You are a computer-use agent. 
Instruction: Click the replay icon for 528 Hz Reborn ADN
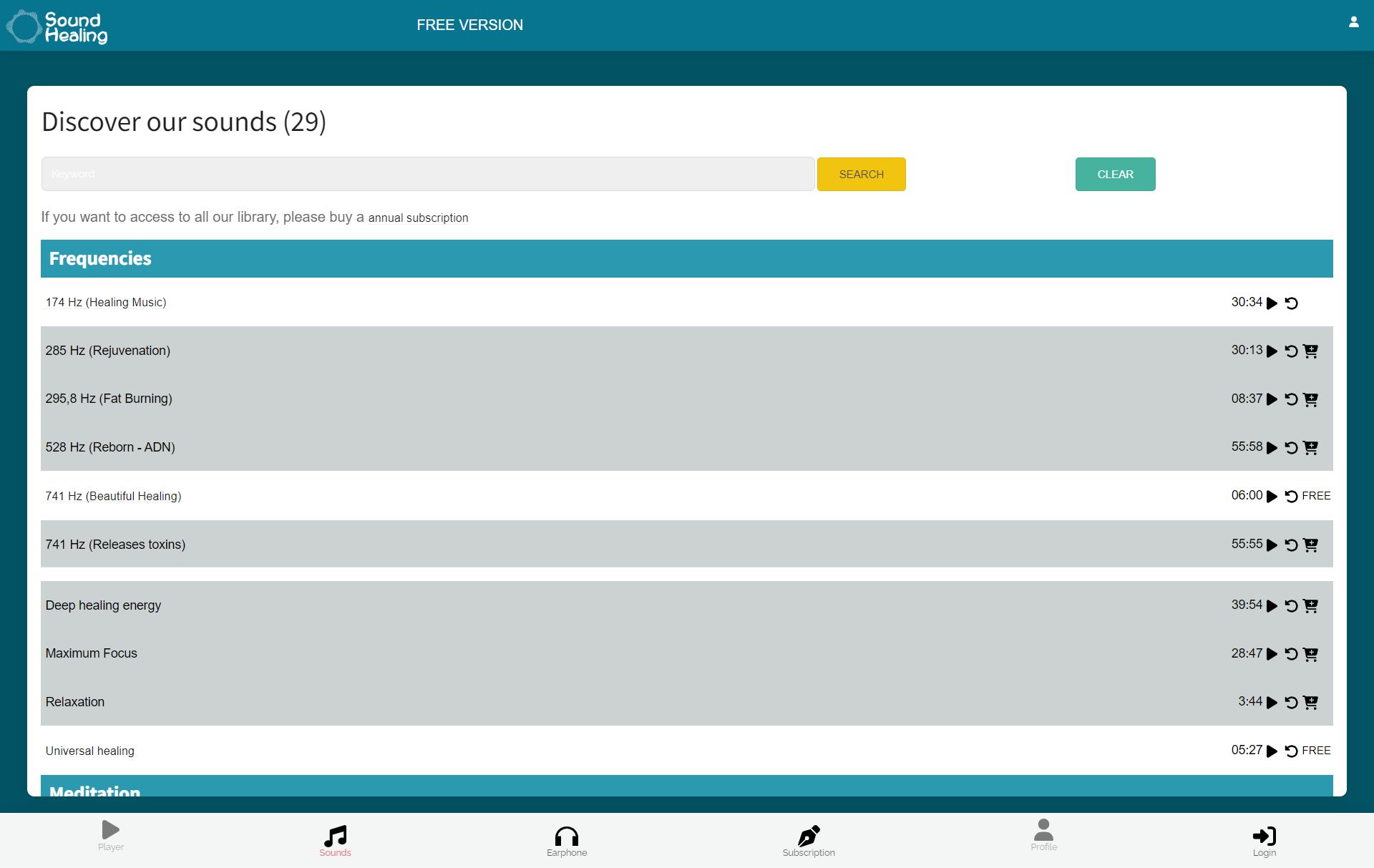[1292, 447]
